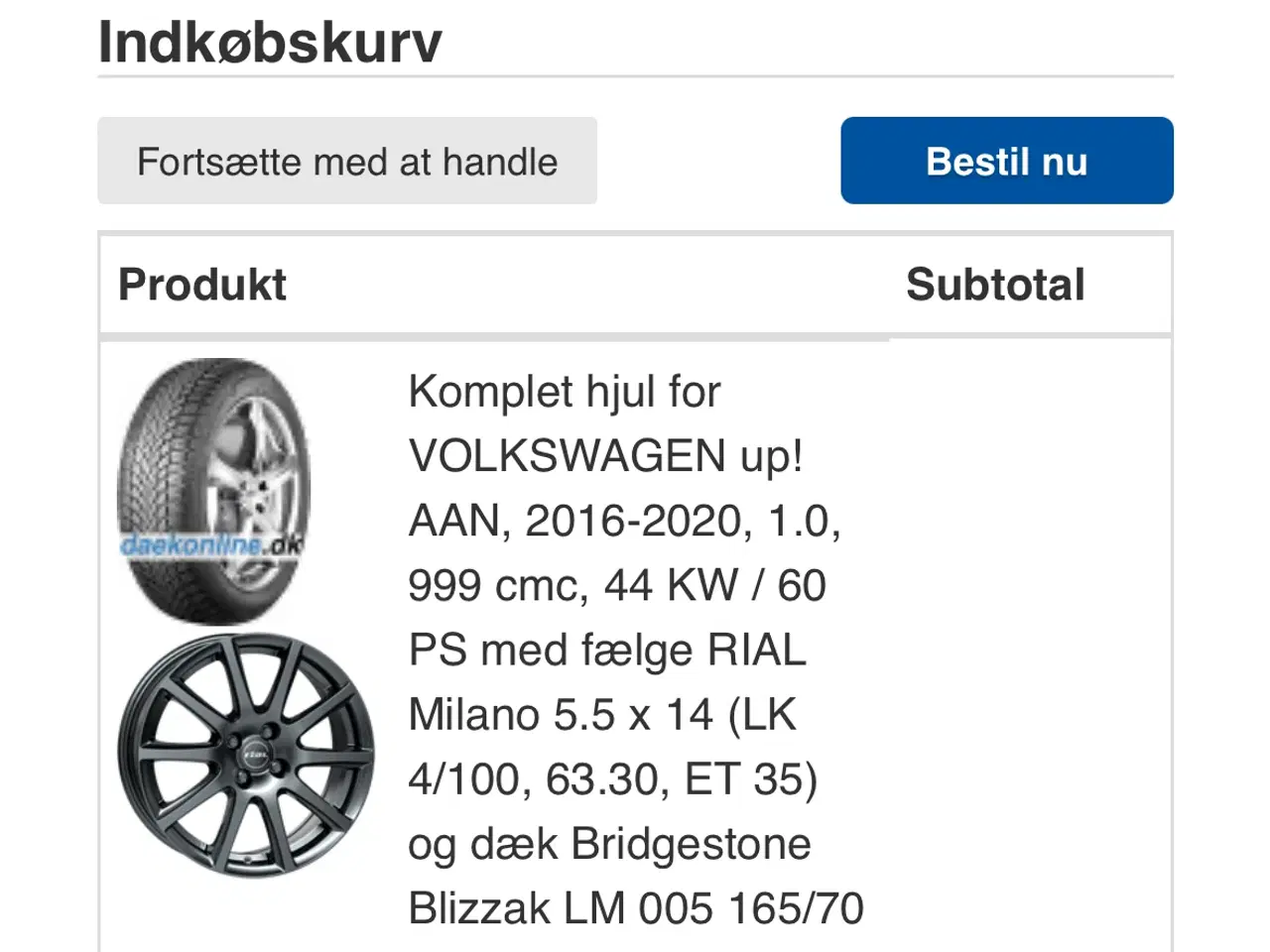This screenshot has width=1270, height=952.
Task: Click the blue order button labeled Bestil nu
Action: click(x=1006, y=160)
